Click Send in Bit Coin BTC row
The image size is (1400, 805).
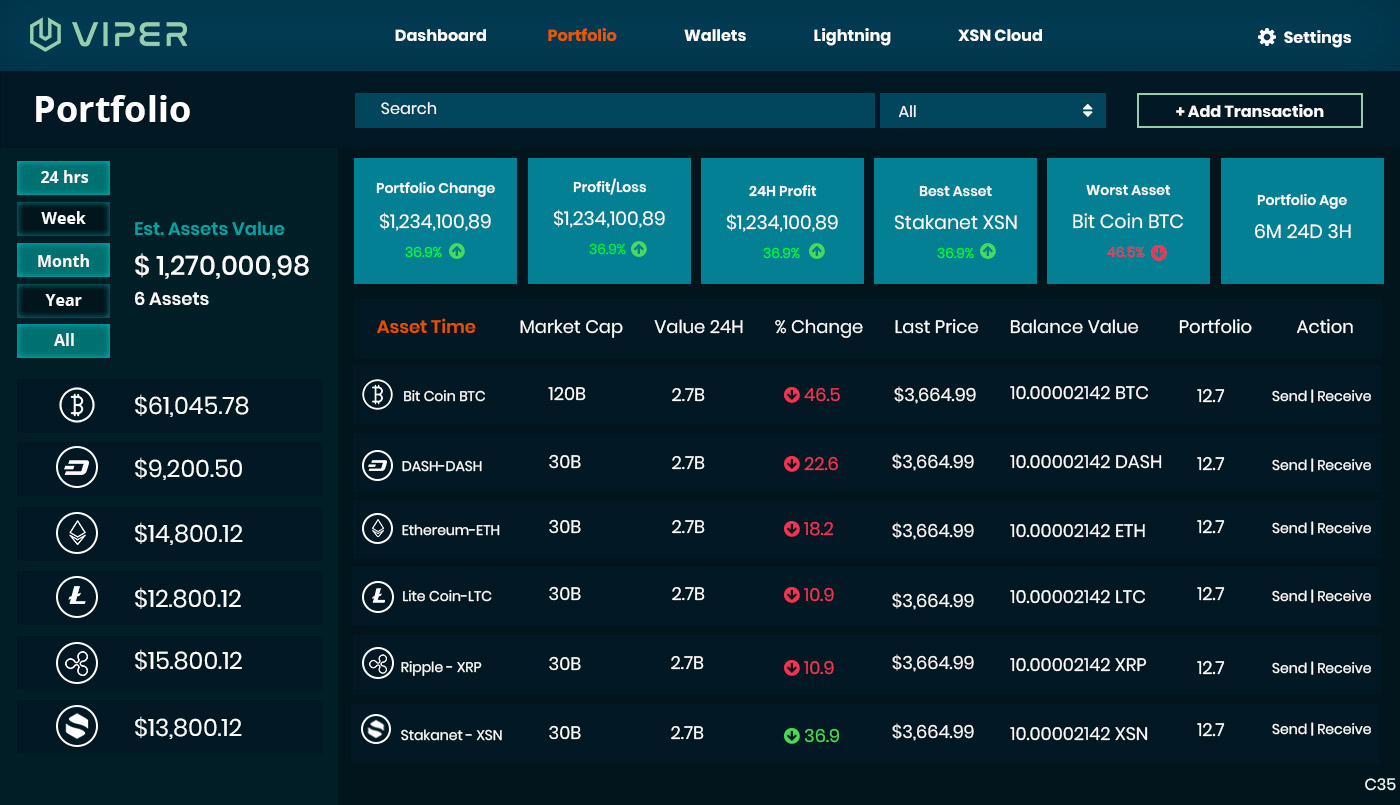click(x=1289, y=396)
